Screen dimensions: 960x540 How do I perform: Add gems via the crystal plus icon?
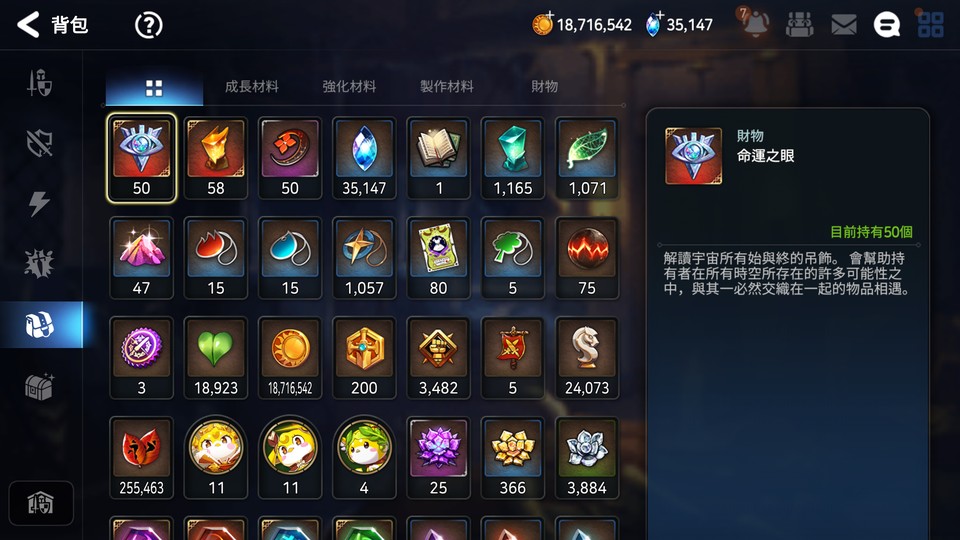[x=654, y=24]
